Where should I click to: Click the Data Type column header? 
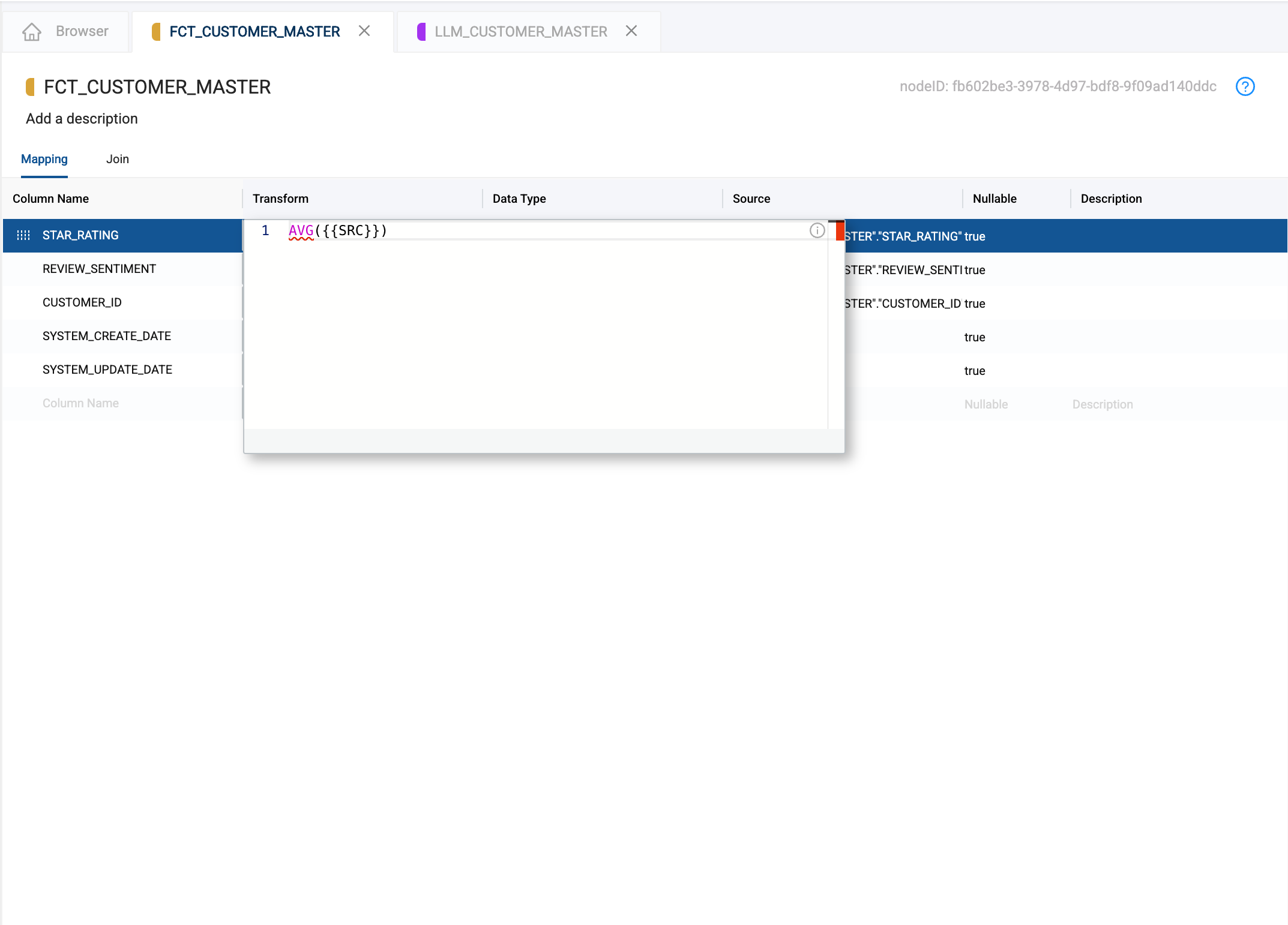click(x=519, y=199)
